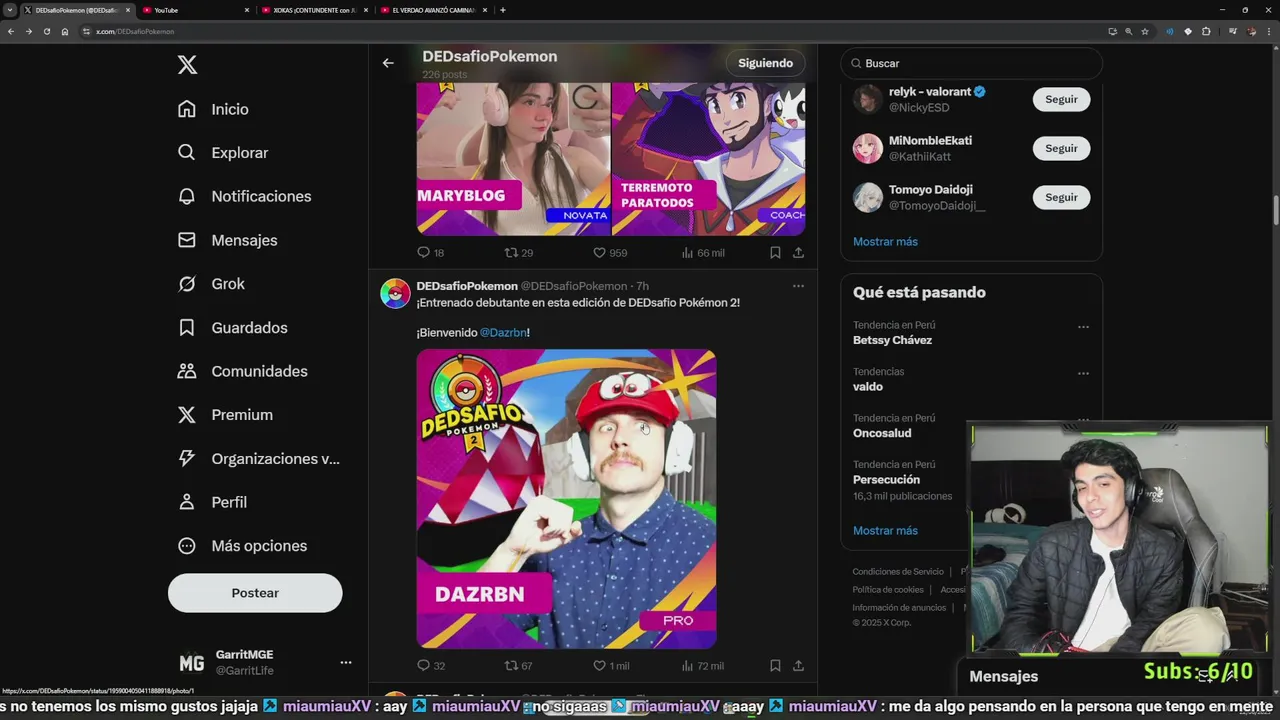Go to Inicio in the sidebar
The height and width of the screenshot is (720, 1280).
(212, 109)
